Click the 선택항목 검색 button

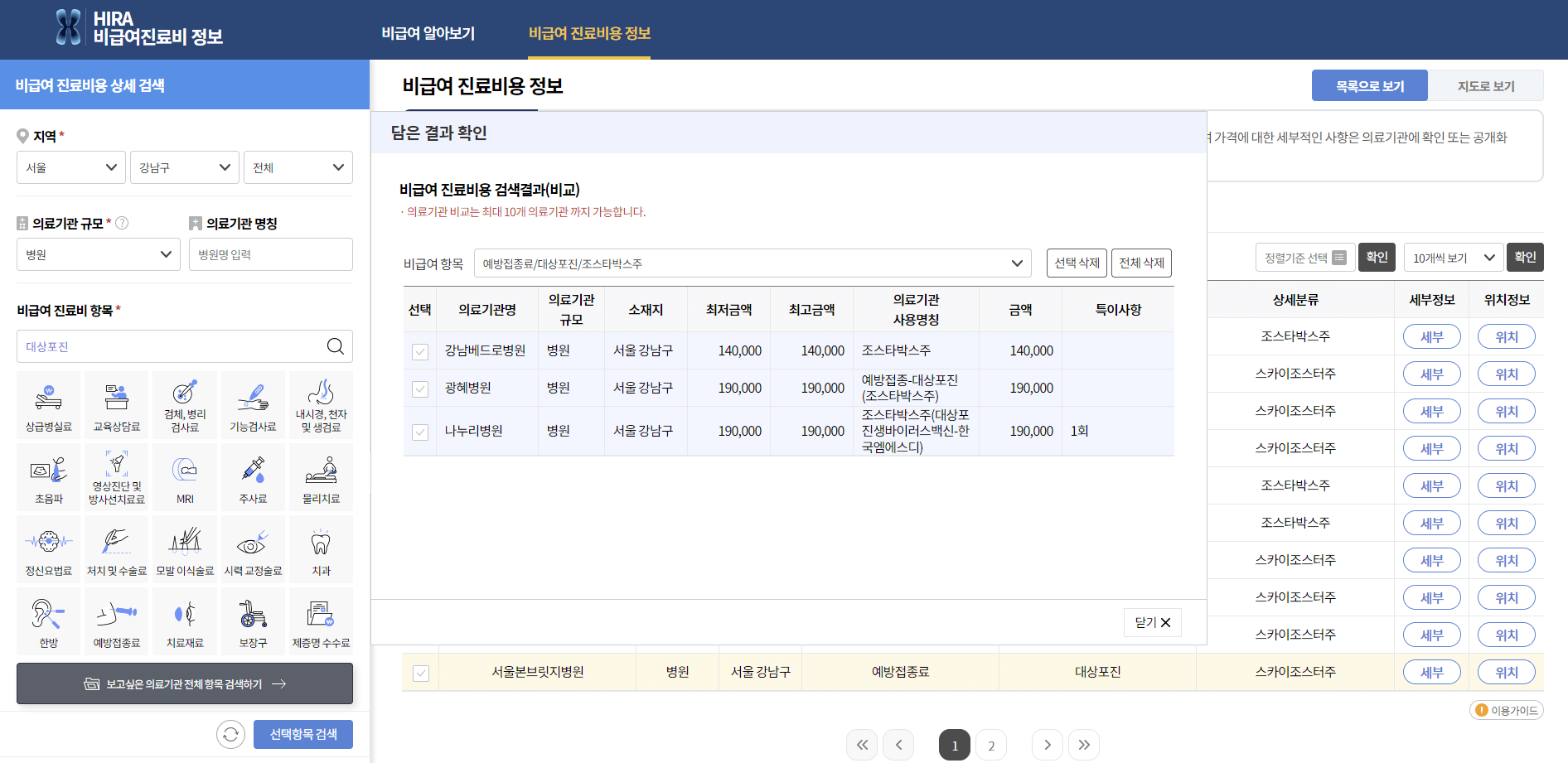(303, 734)
